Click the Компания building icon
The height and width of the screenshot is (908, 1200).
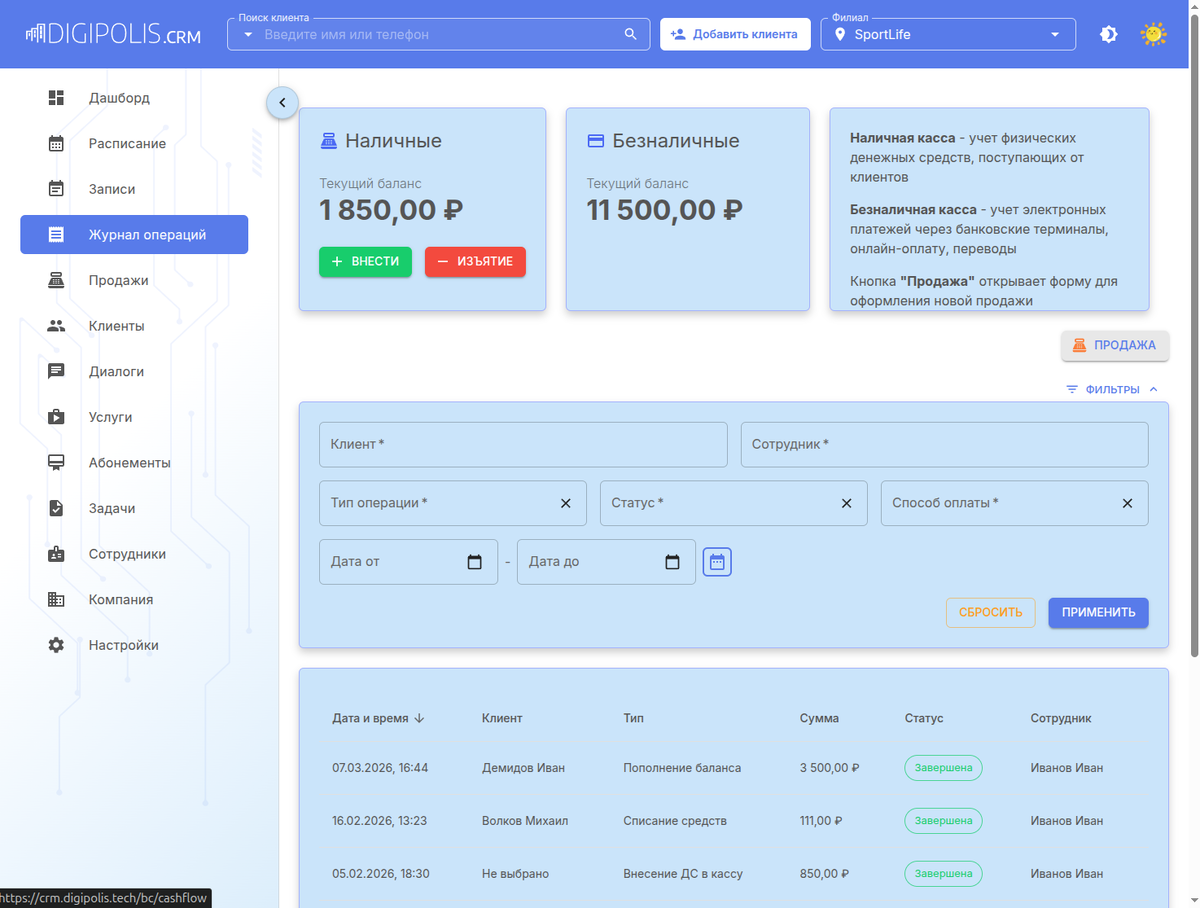click(56, 600)
